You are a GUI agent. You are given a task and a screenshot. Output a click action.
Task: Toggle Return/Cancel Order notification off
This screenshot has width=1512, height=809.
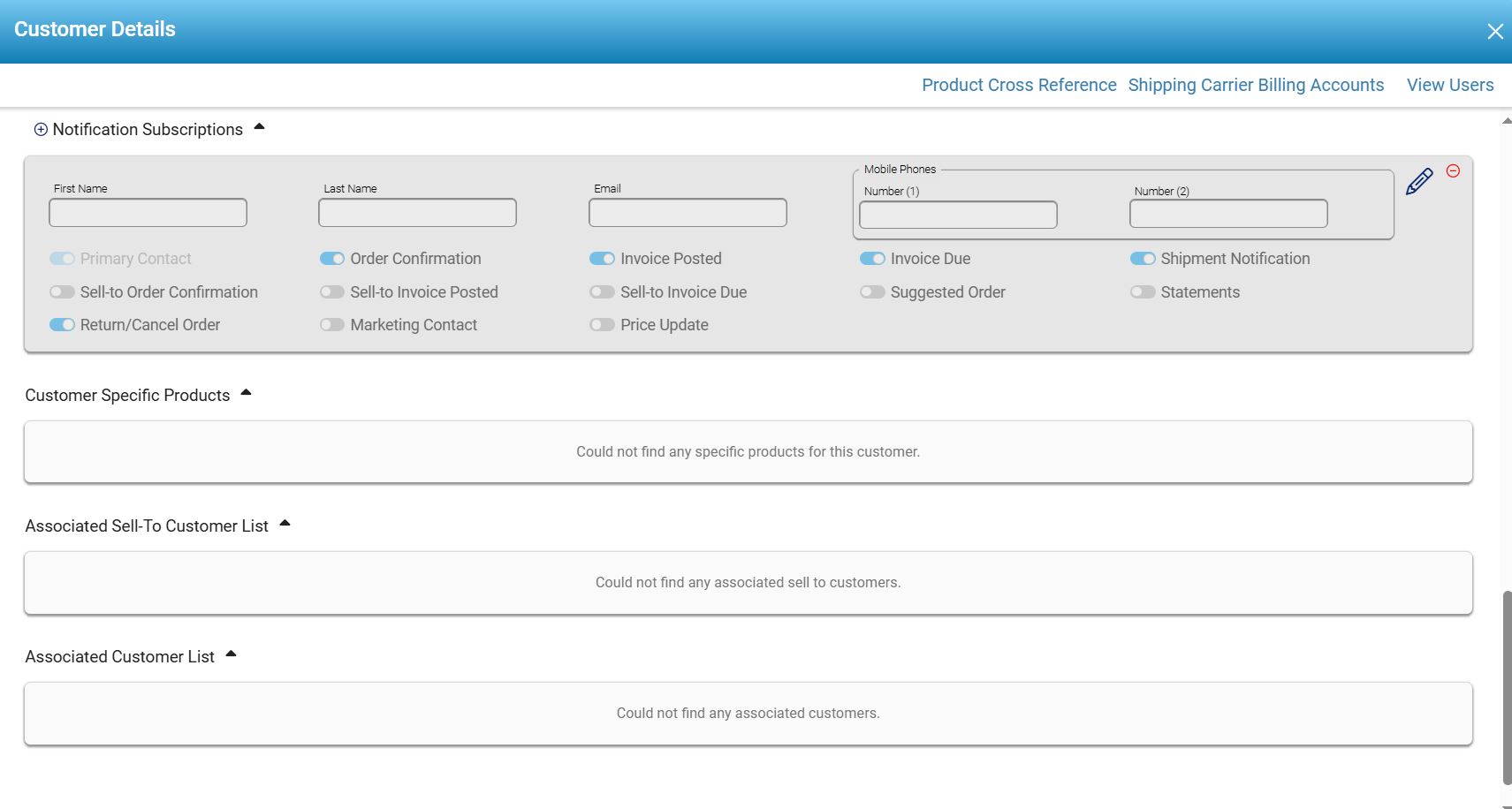(62, 325)
